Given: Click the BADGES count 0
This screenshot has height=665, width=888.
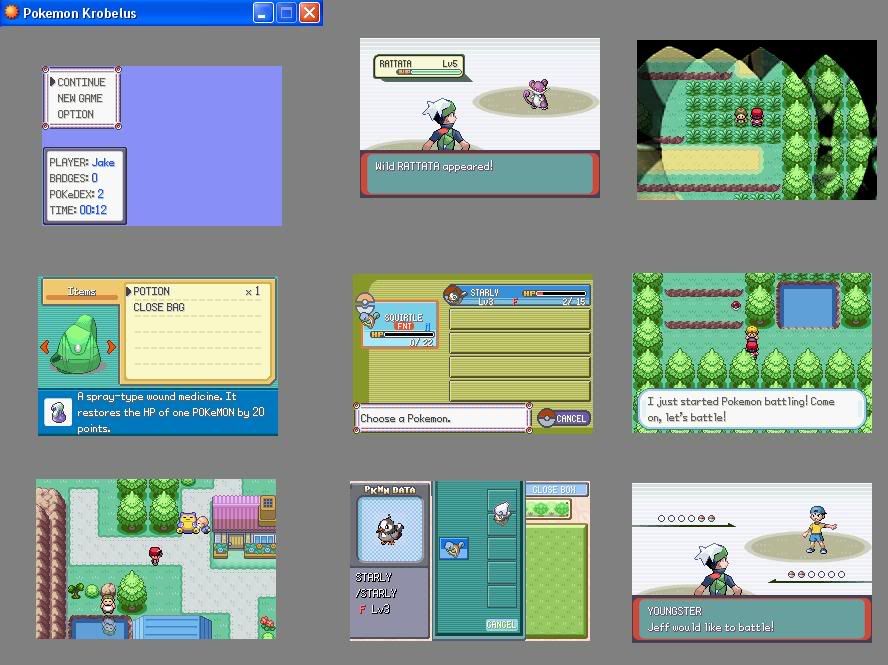Looking at the screenshot, I should click(x=95, y=178).
